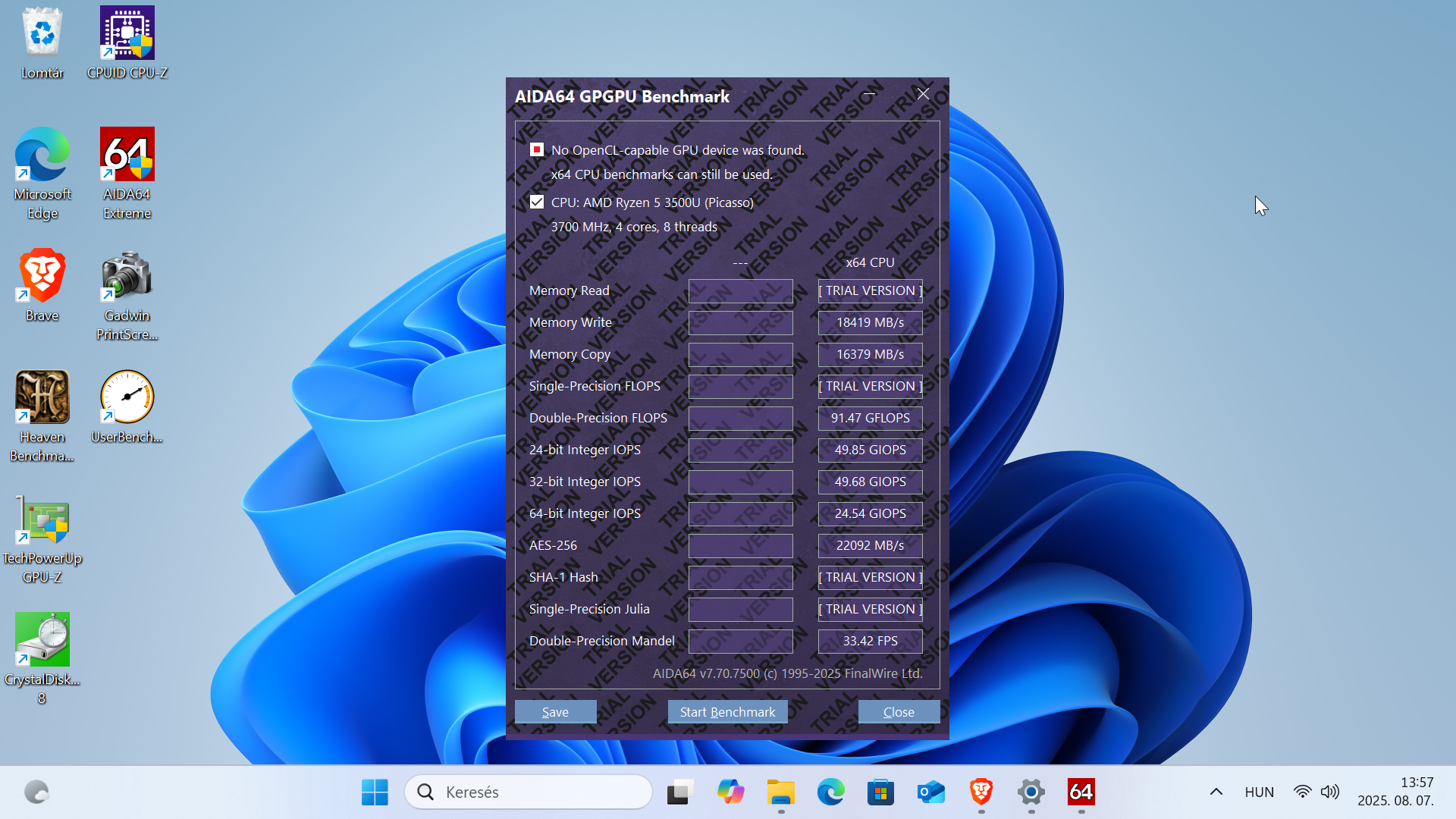The height and width of the screenshot is (819, 1456).
Task: Expand the hidden system tray icons chevron
Action: pyautogui.click(x=1216, y=792)
